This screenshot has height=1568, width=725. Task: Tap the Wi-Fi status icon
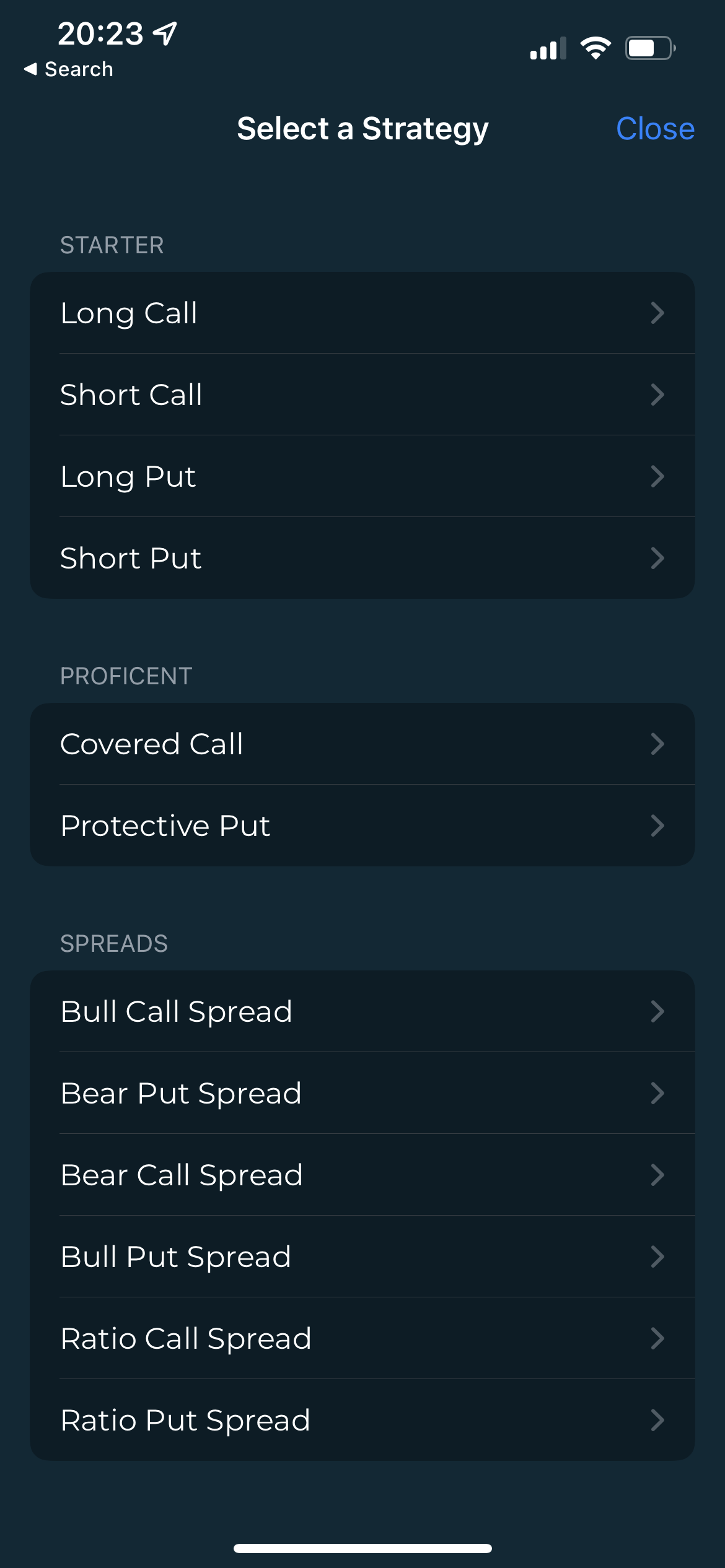click(x=595, y=48)
